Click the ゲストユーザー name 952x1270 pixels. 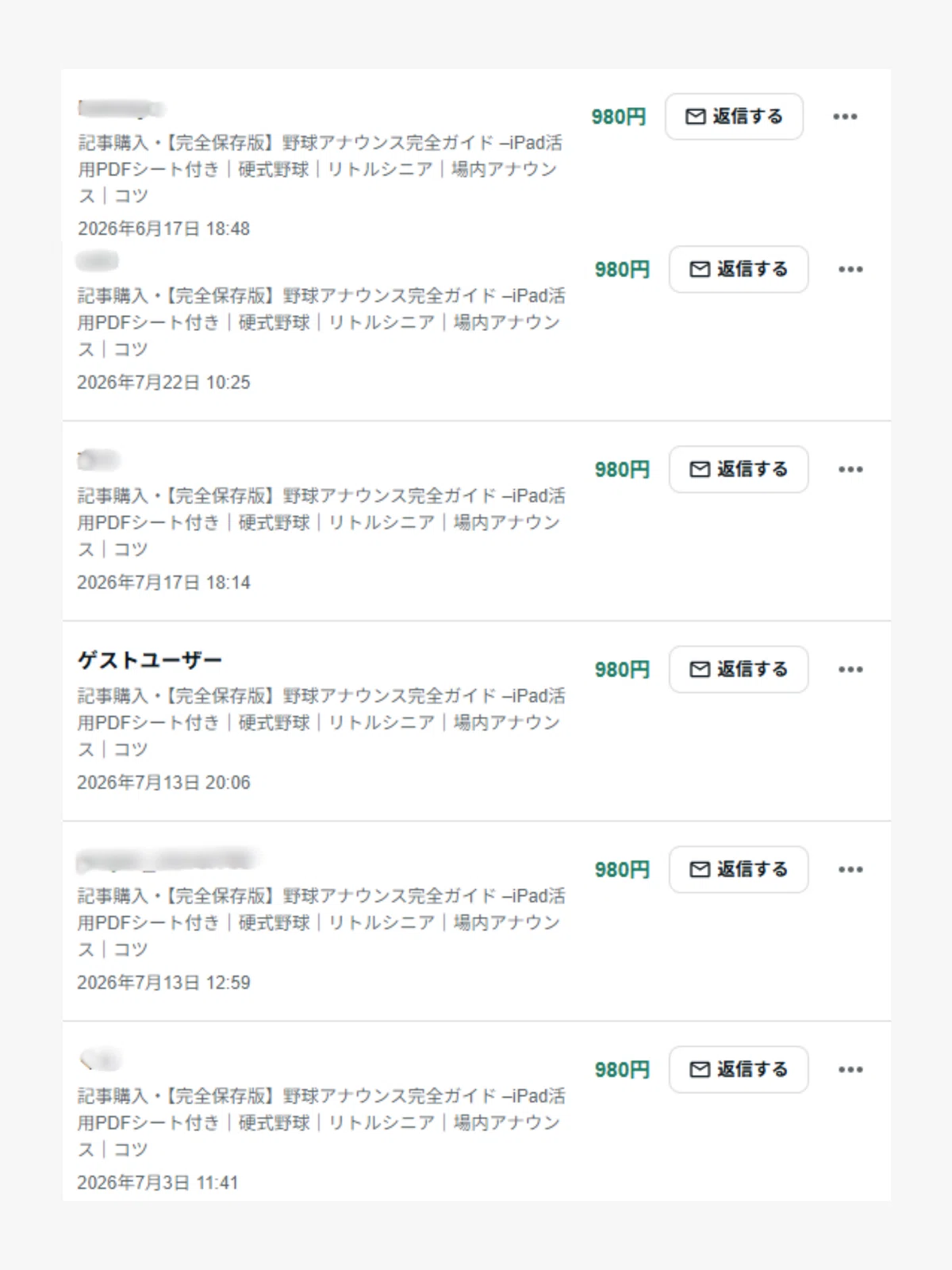tap(150, 660)
